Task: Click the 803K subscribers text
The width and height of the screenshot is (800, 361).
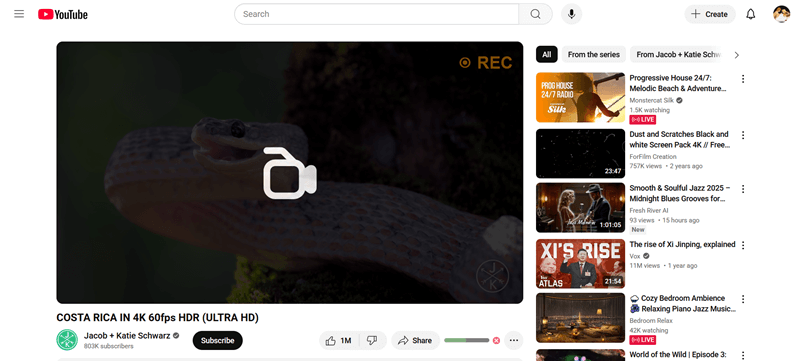Action: 109,346
